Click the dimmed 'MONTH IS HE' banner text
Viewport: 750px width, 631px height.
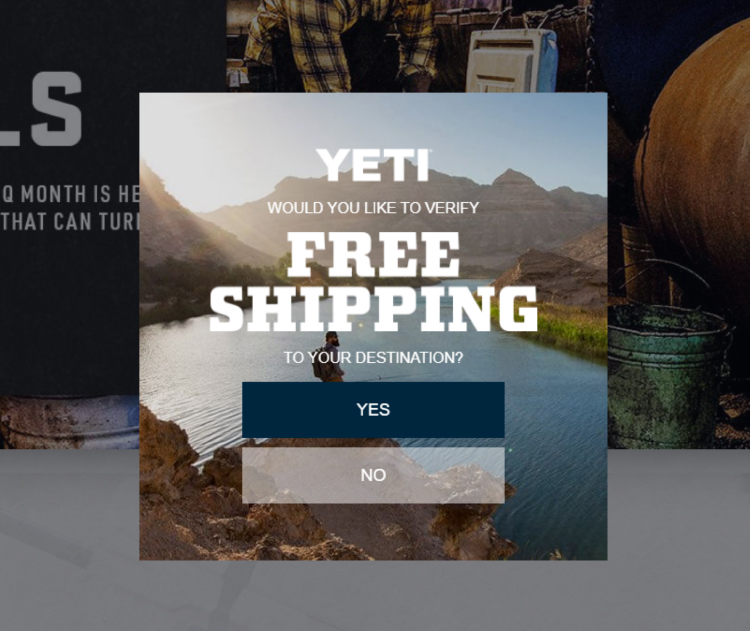[70, 194]
